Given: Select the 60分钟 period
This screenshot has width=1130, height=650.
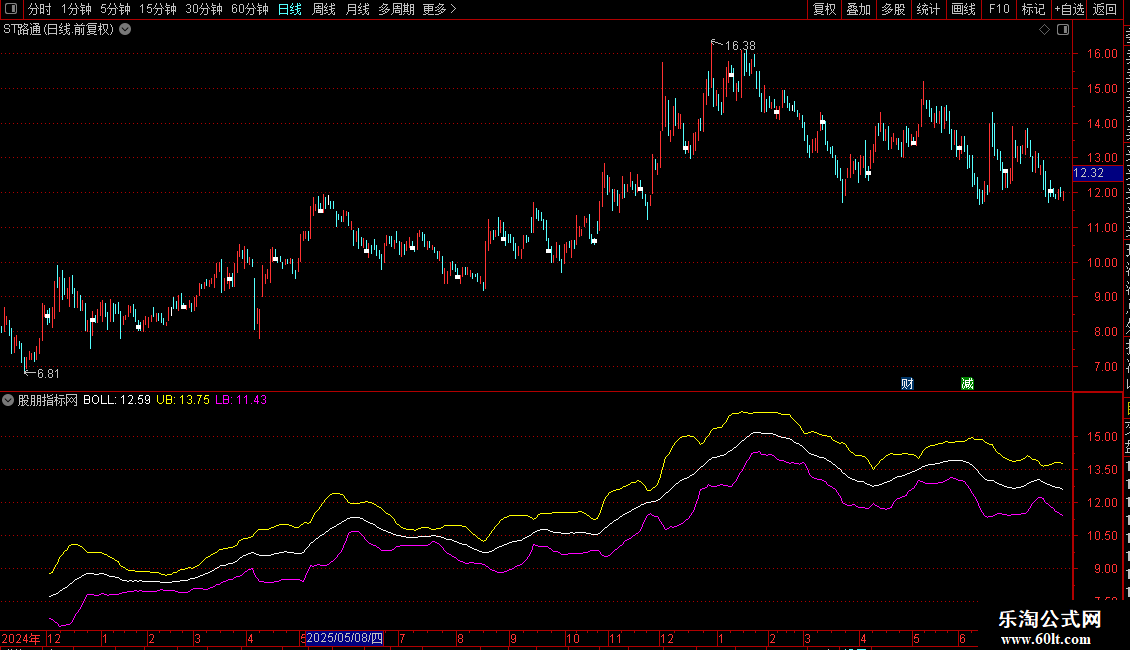Looking at the screenshot, I should [250, 9].
